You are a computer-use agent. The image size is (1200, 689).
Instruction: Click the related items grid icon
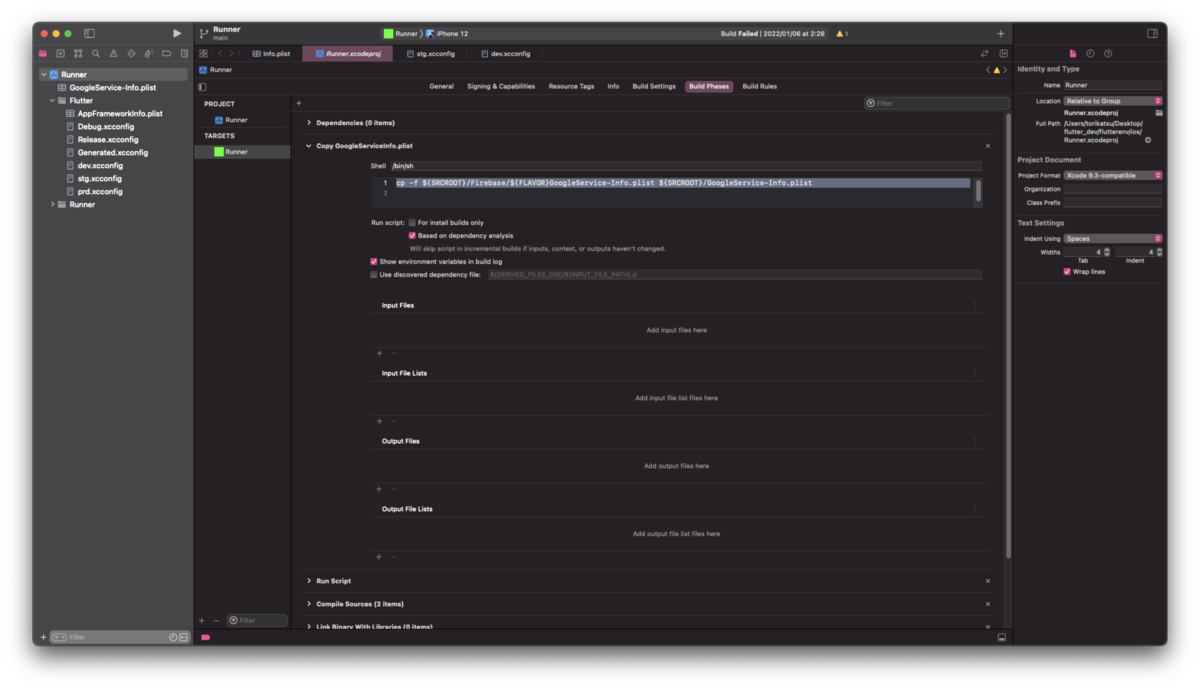(203, 53)
